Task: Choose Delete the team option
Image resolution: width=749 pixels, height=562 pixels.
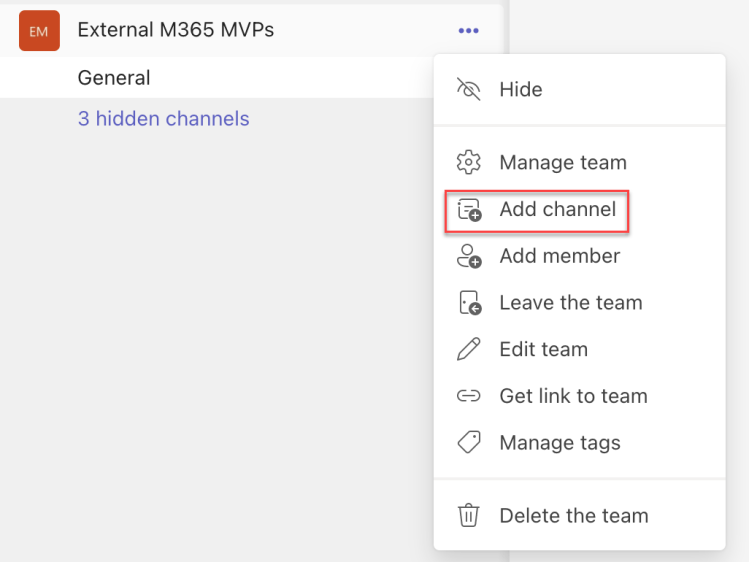Action: [579, 516]
